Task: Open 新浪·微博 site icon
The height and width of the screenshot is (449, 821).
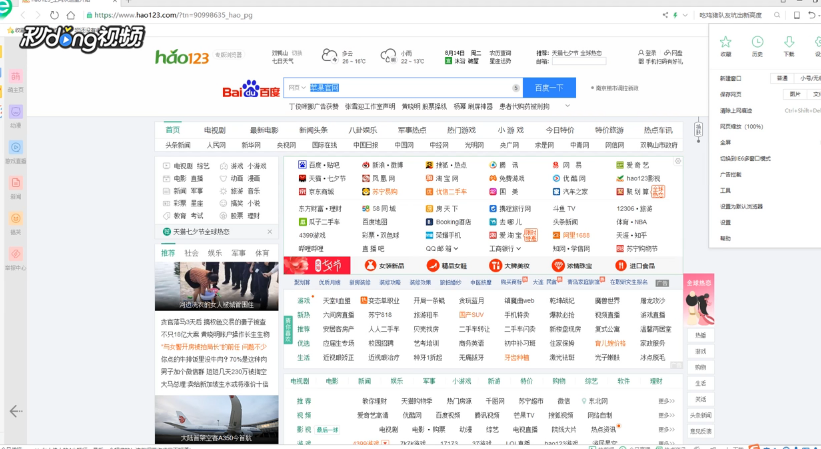Action: click(x=366, y=165)
